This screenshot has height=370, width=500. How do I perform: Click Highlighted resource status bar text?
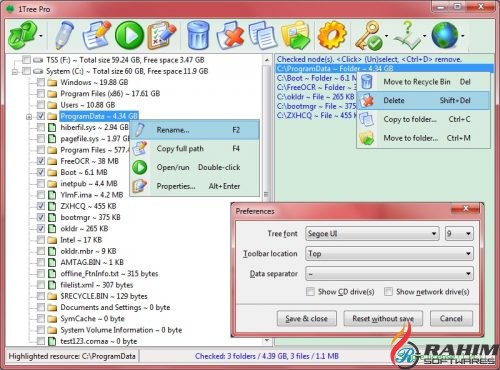(x=72, y=356)
